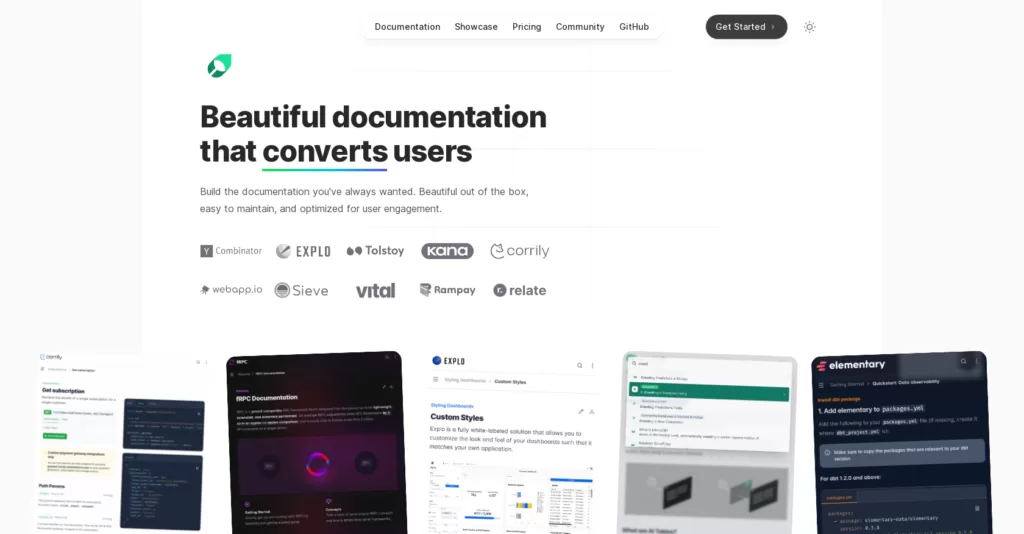The image size is (1024, 534).
Task: Click the relate customer logo
Action: [x=520, y=291]
